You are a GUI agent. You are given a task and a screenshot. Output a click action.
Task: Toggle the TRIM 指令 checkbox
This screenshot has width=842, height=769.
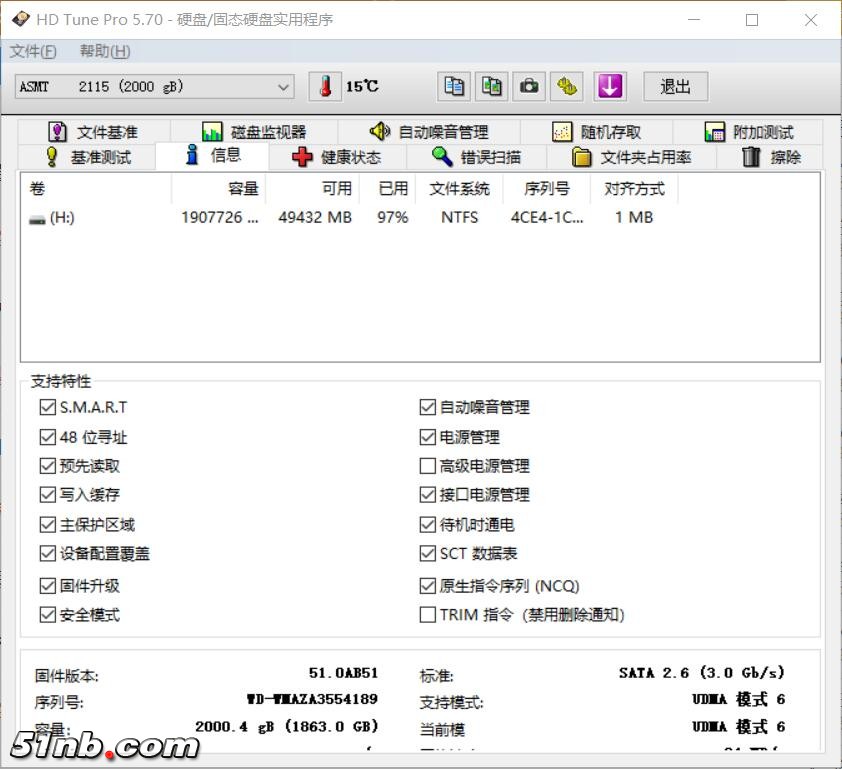(428, 615)
